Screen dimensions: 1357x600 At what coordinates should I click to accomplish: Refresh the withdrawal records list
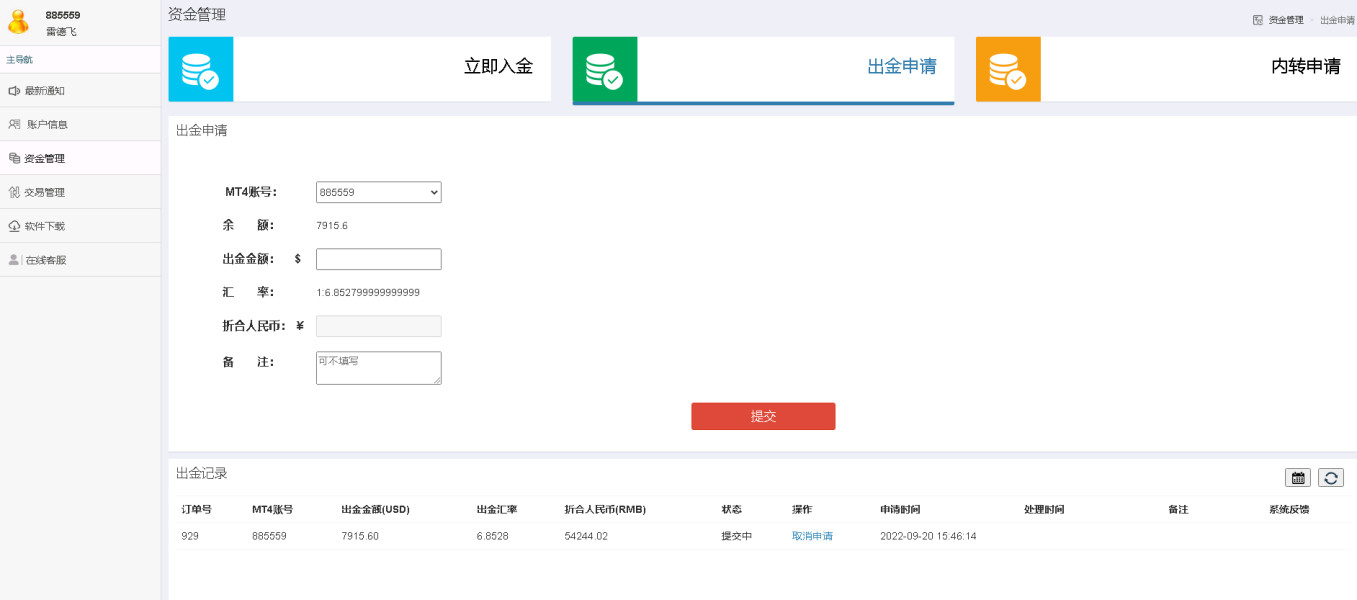[1330, 478]
